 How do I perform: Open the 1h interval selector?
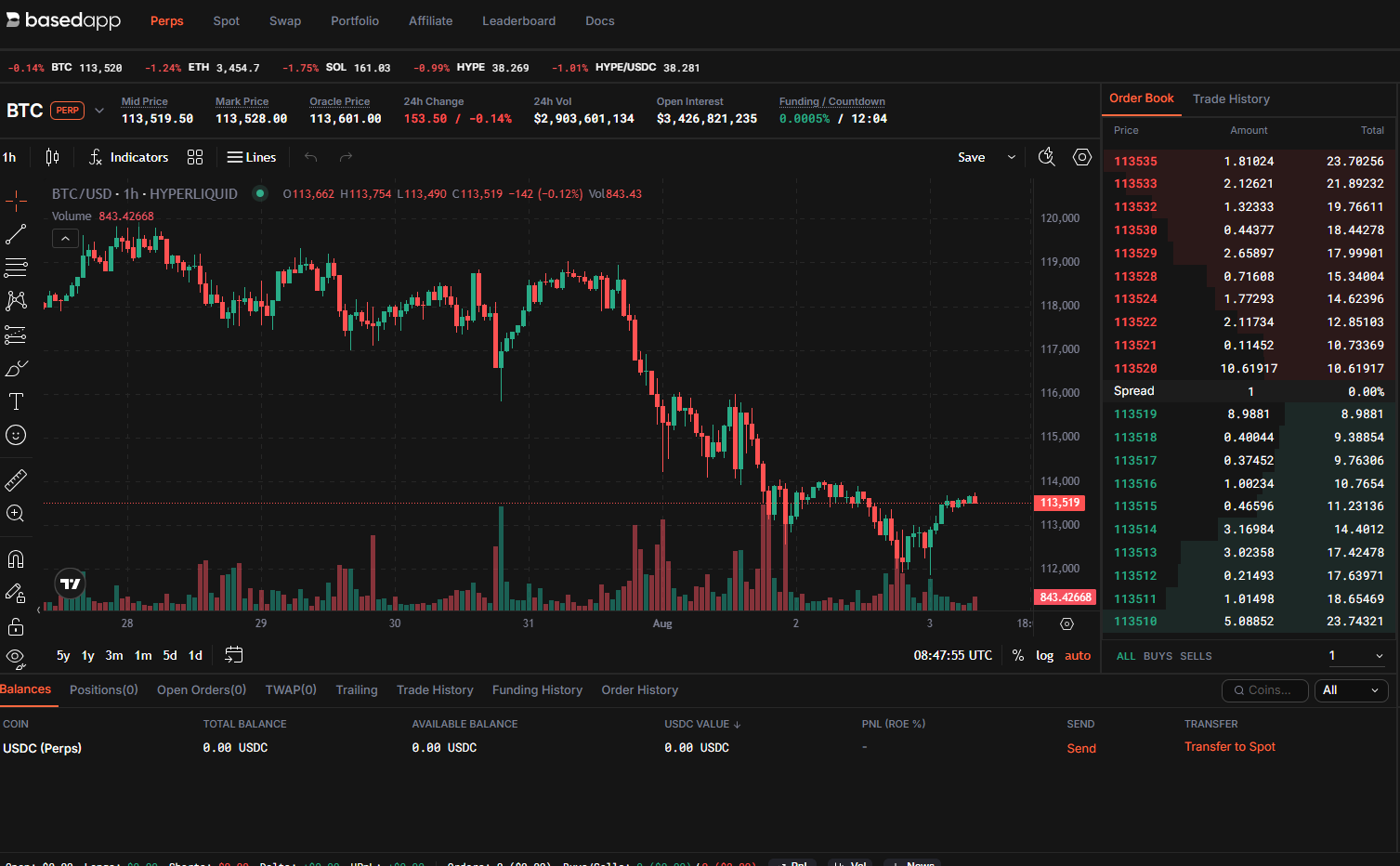click(9, 157)
